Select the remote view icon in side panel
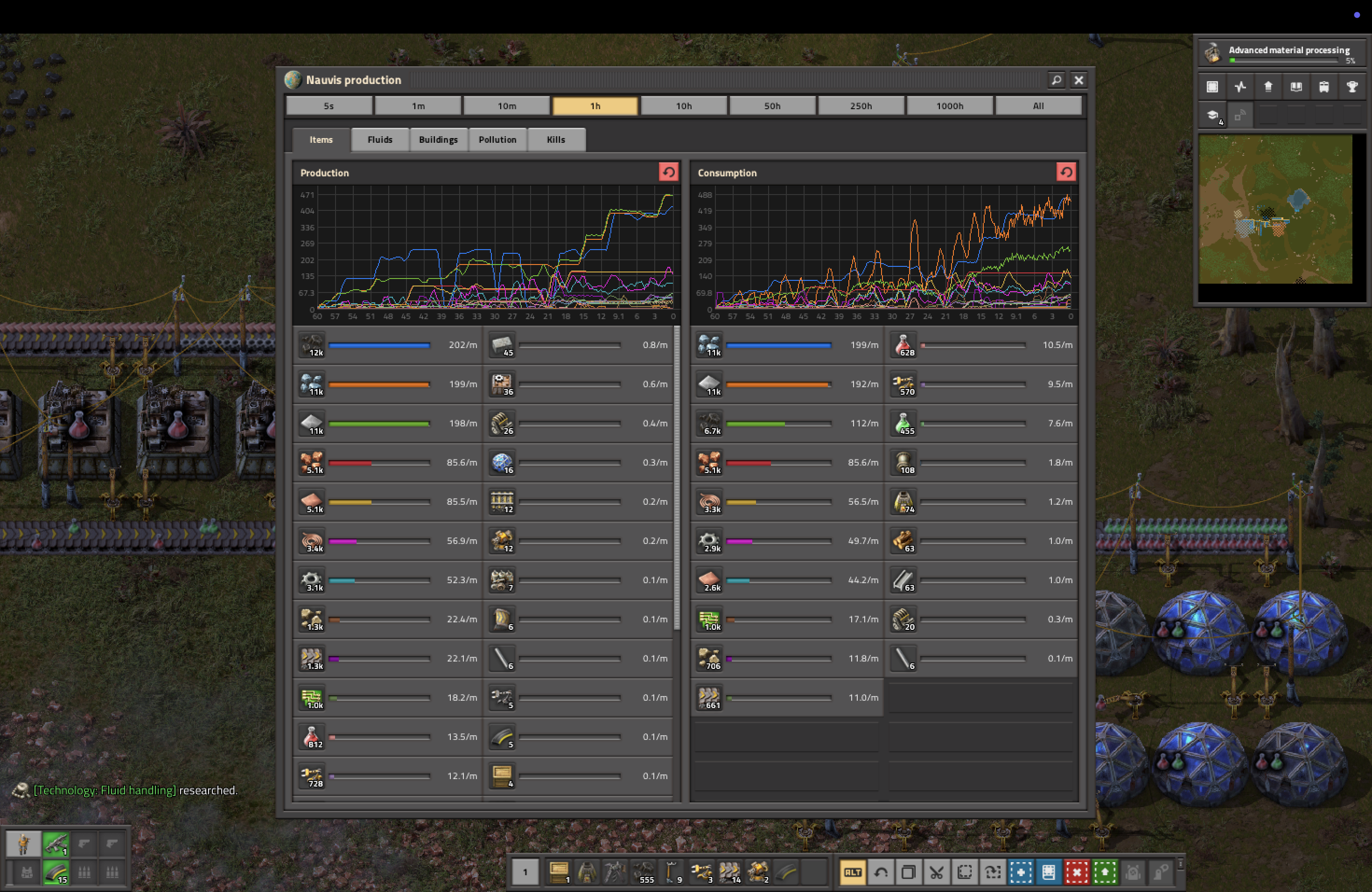This screenshot has height=892, width=1372. coord(1240,115)
